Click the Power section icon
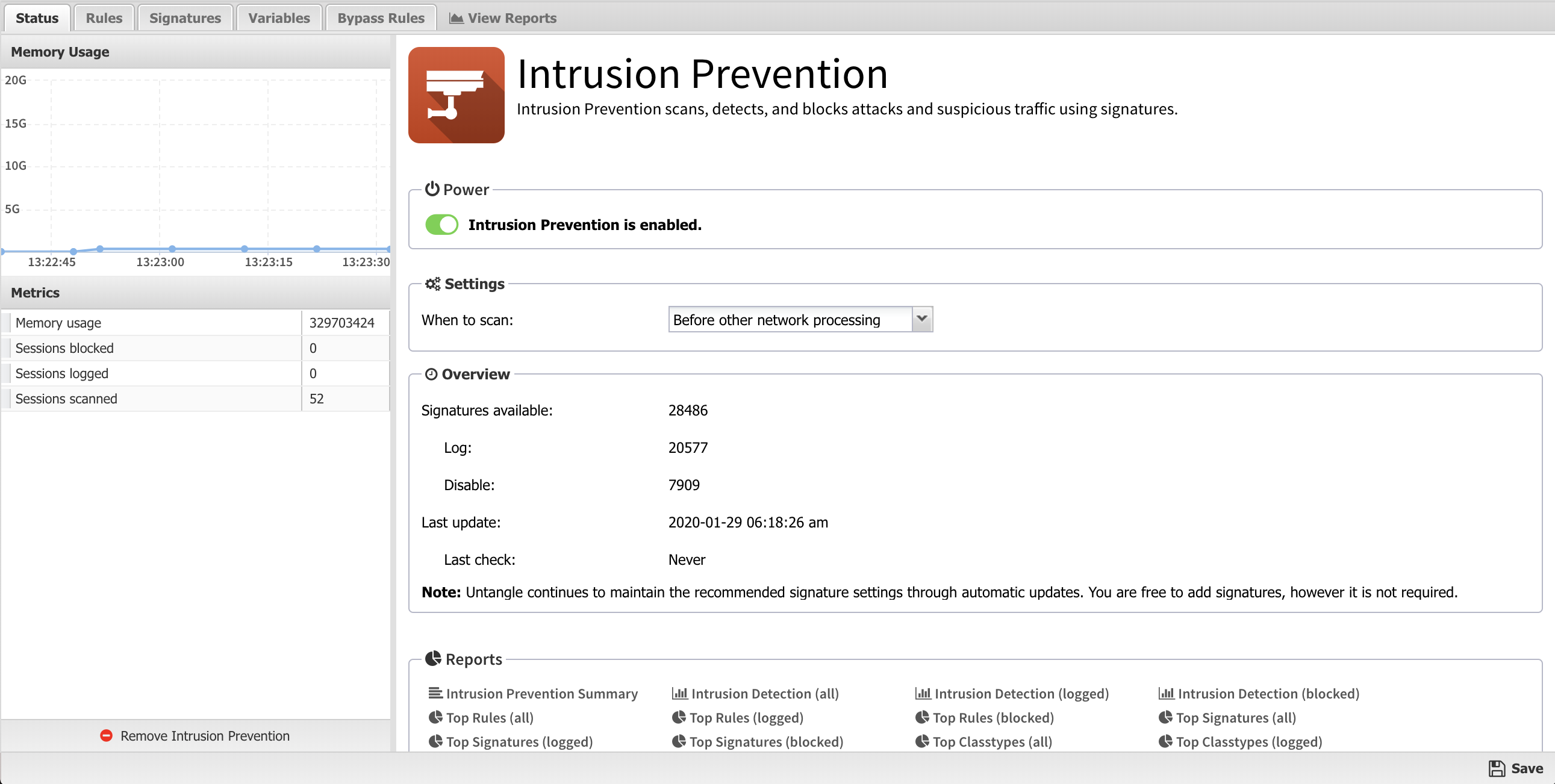1555x784 pixels. click(432, 189)
